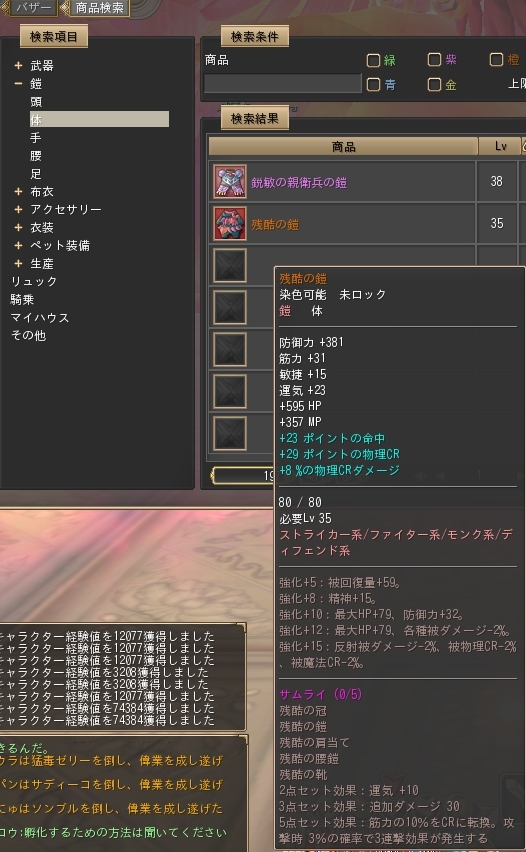This screenshot has width=526, height=852.
Task: Sort results by Lv column header
Action: click(x=500, y=146)
